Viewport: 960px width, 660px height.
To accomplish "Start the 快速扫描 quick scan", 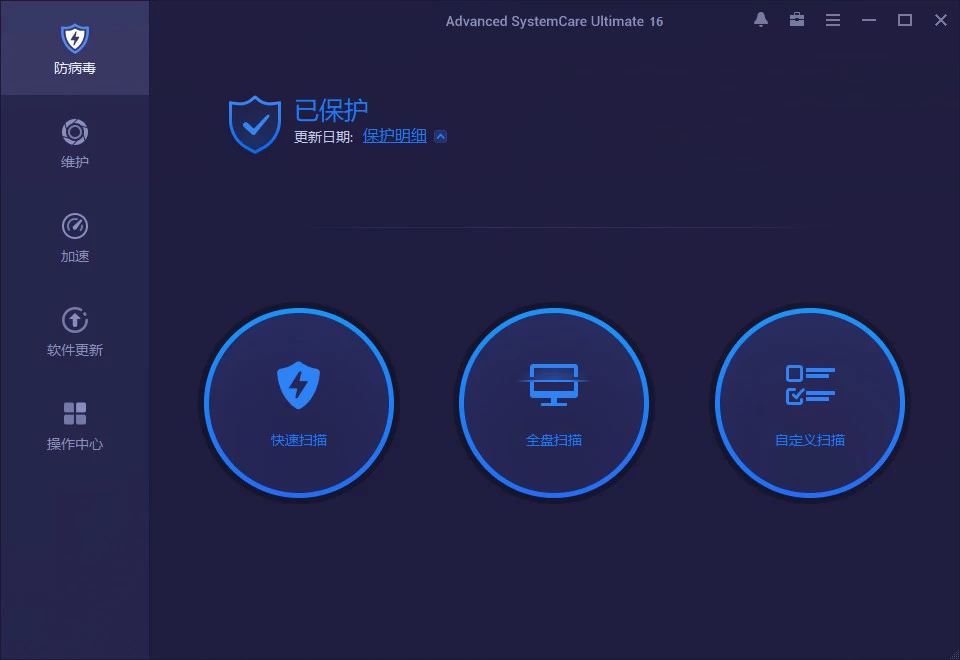I will [299, 403].
